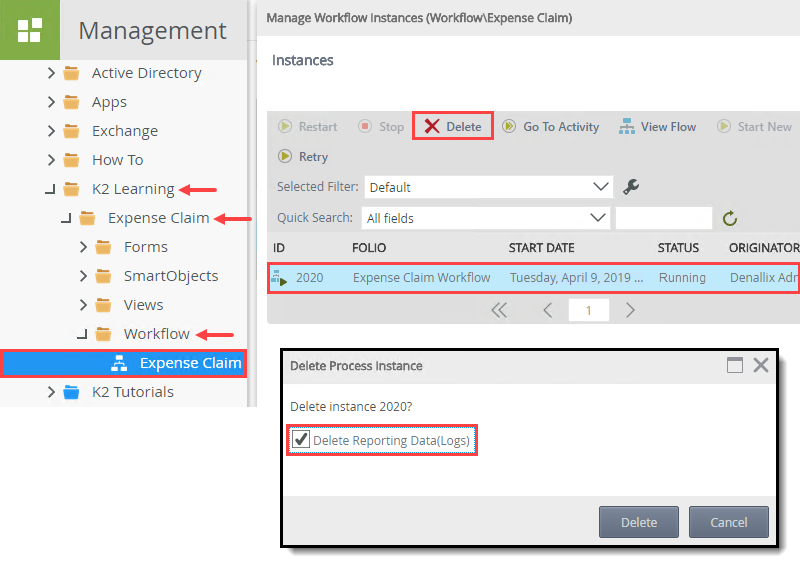
Task: Open the Selected Filter dropdown
Action: point(488,187)
